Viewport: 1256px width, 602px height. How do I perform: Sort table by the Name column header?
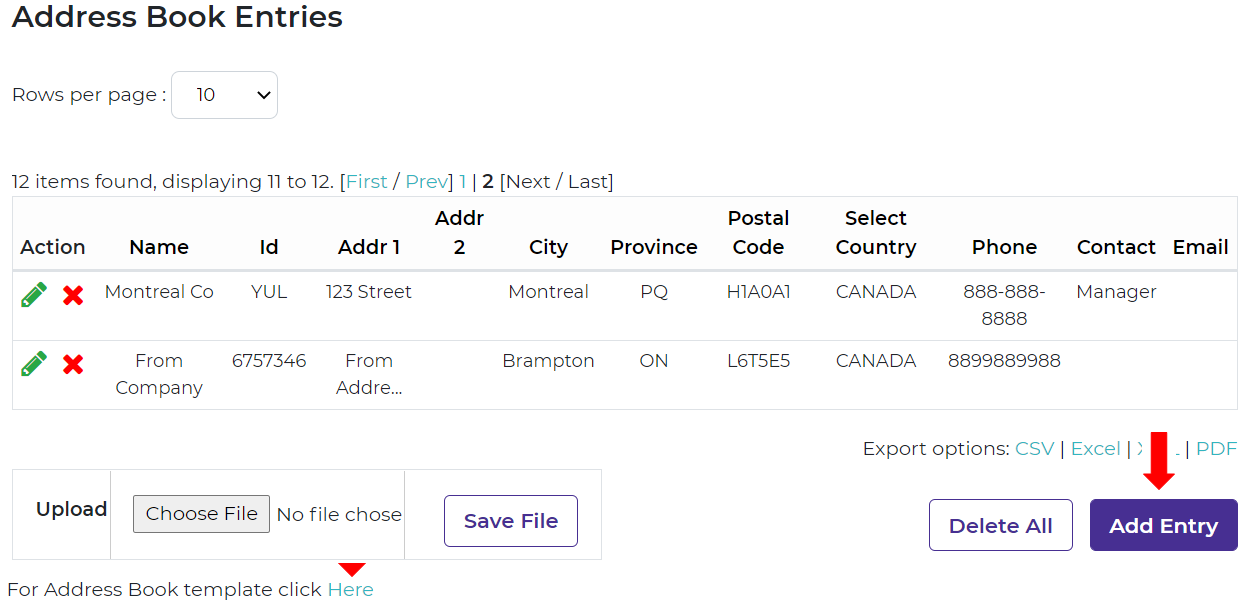pyautogui.click(x=159, y=247)
